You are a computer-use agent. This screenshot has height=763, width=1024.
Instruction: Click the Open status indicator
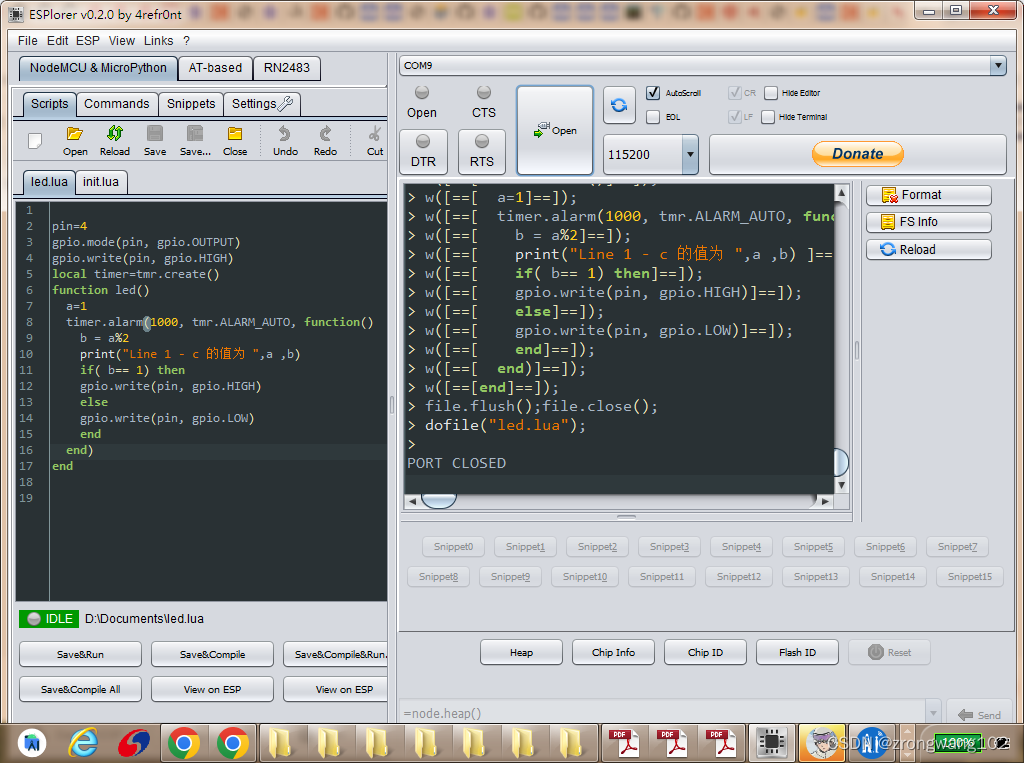tap(422, 102)
